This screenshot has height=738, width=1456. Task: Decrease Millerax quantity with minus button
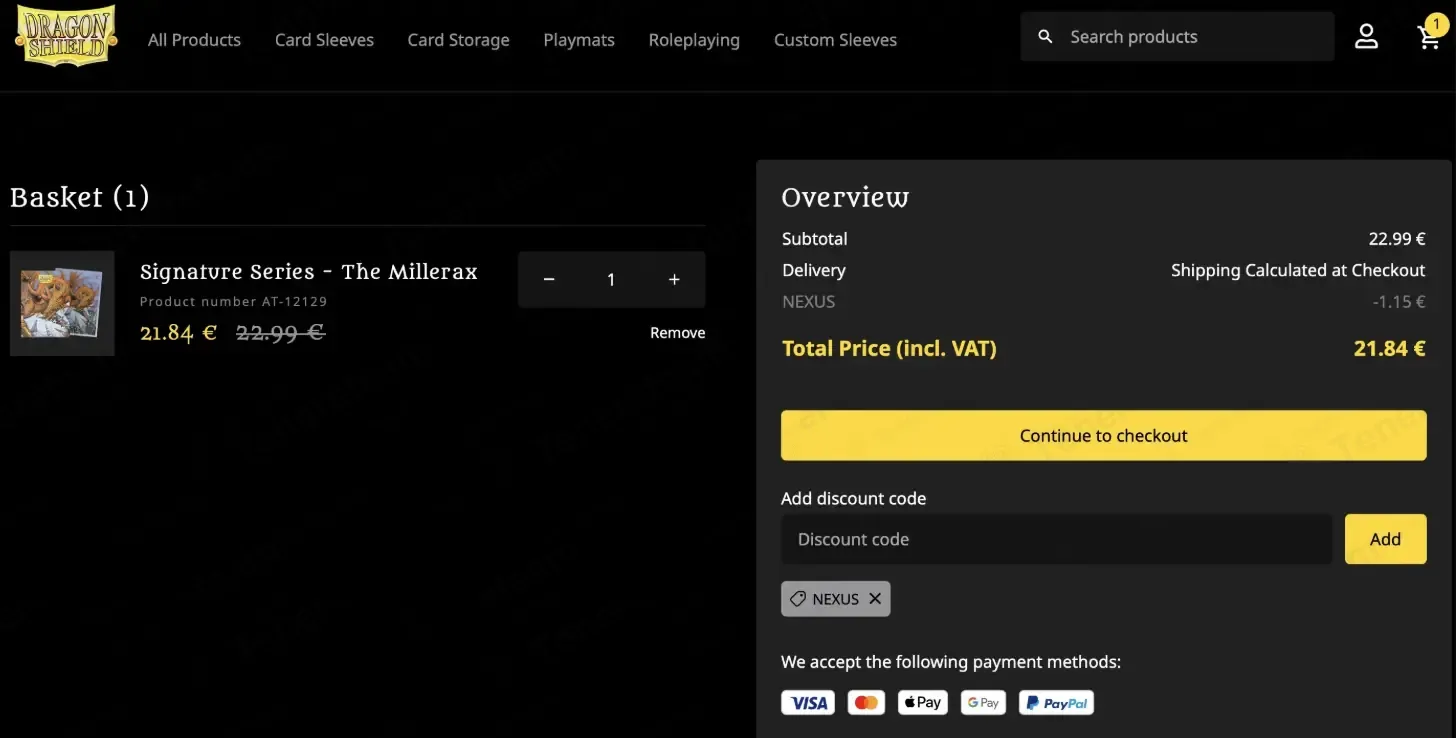coord(549,280)
